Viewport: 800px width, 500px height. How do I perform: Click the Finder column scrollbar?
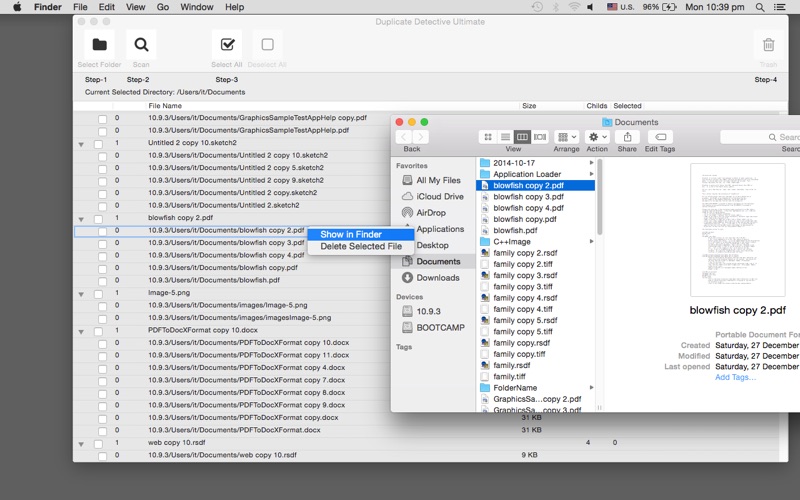pyautogui.click(x=600, y=197)
